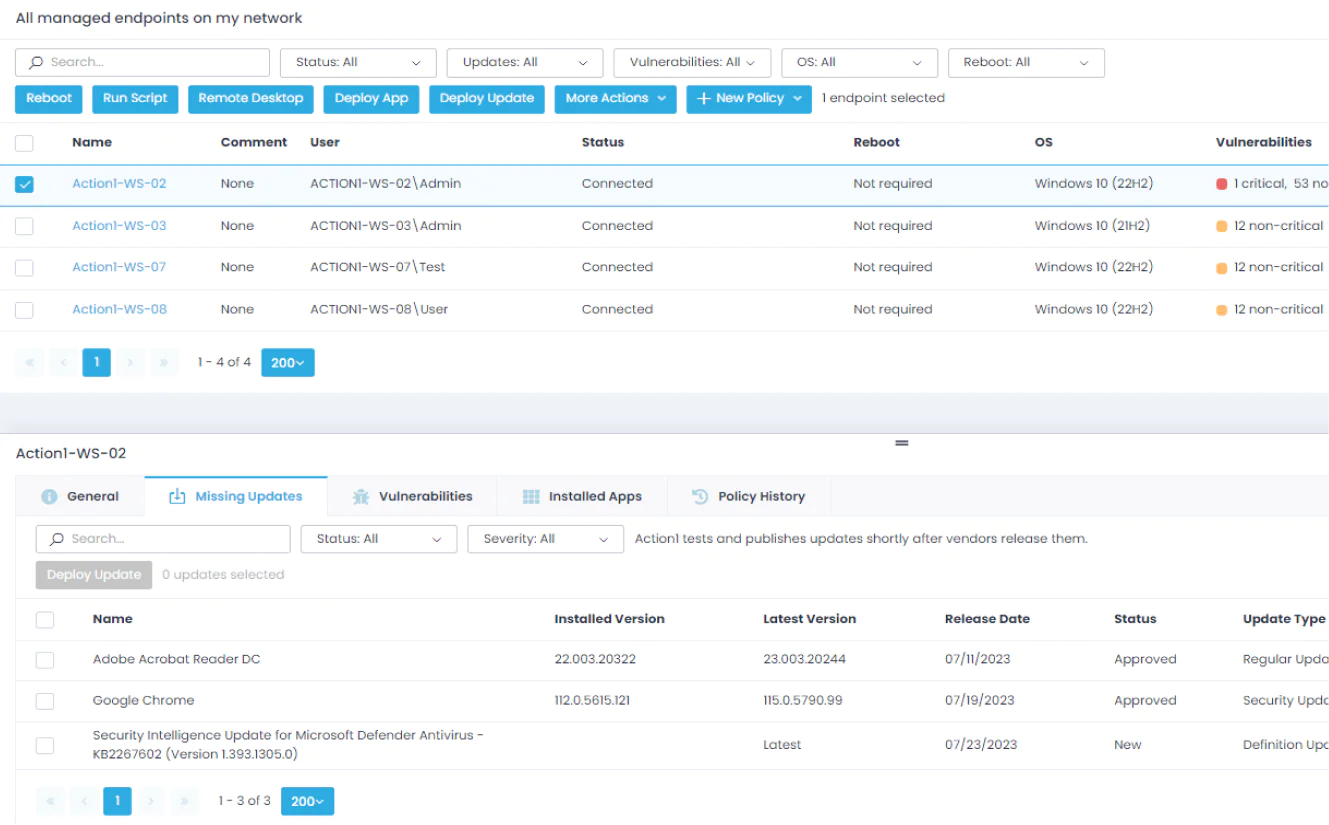This screenshot has width=1329, height=825.
Task: Click orange vulnerability indicator for Action1-WS-07
Action: (1221, 268)
